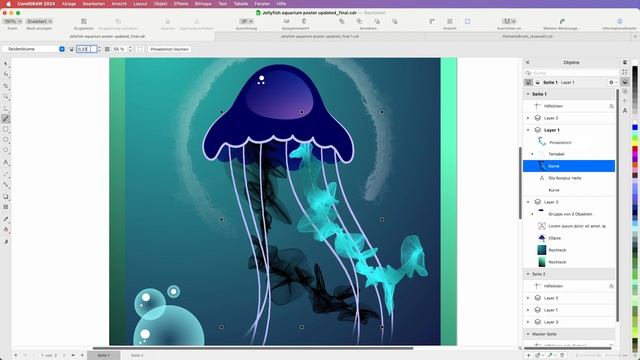This screenshot has height=360, width=640.
Task: Switch to Jellyfish poster updated_final 1.cdr tab
Action: tap(320, 36)
